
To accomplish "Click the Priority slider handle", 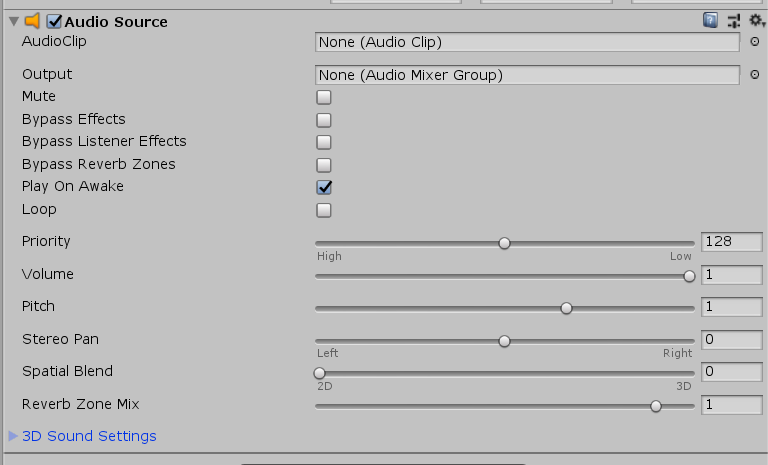I will (x=505, y=243).
